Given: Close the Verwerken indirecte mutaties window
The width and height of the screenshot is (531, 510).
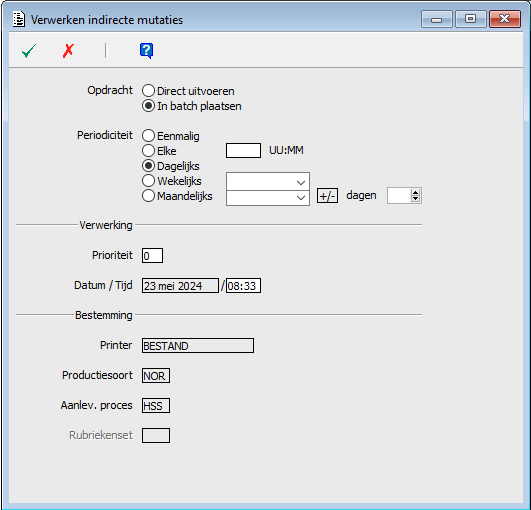Looking at the screenshot, I should 505,19.
